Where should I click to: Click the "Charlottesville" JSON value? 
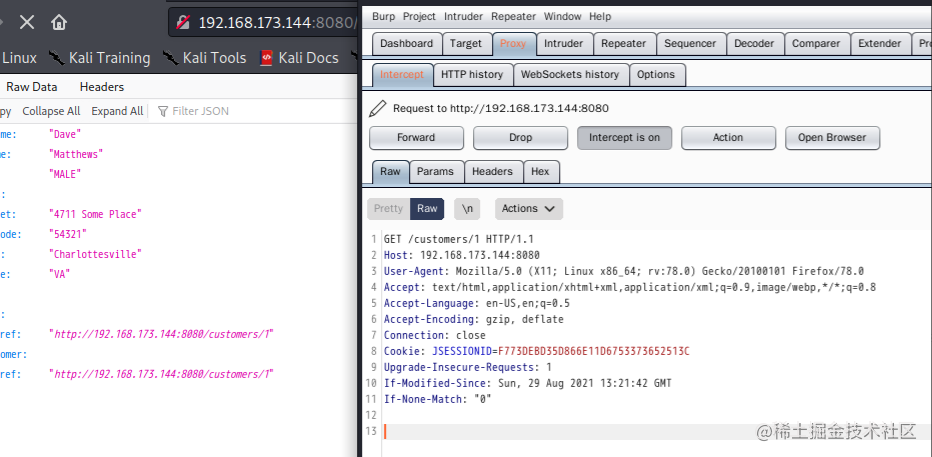click(96, 254)
